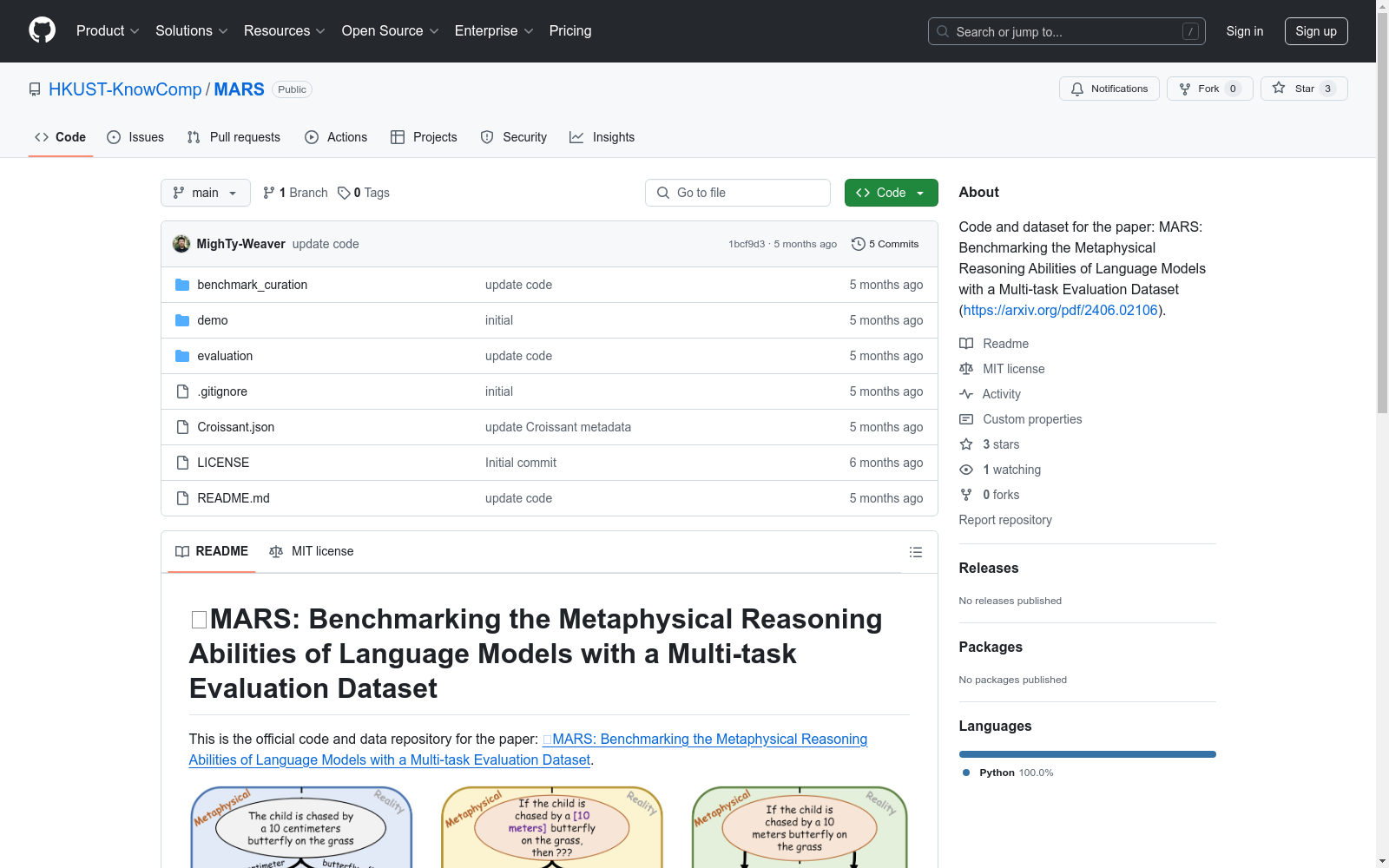Expand the Product menu
1389x868 pixels.
pyautogui.click(x=108, y=30)
